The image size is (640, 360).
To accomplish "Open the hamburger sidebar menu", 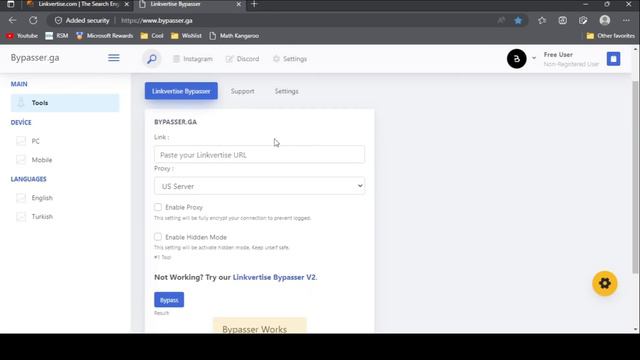I will pos(114,58).
